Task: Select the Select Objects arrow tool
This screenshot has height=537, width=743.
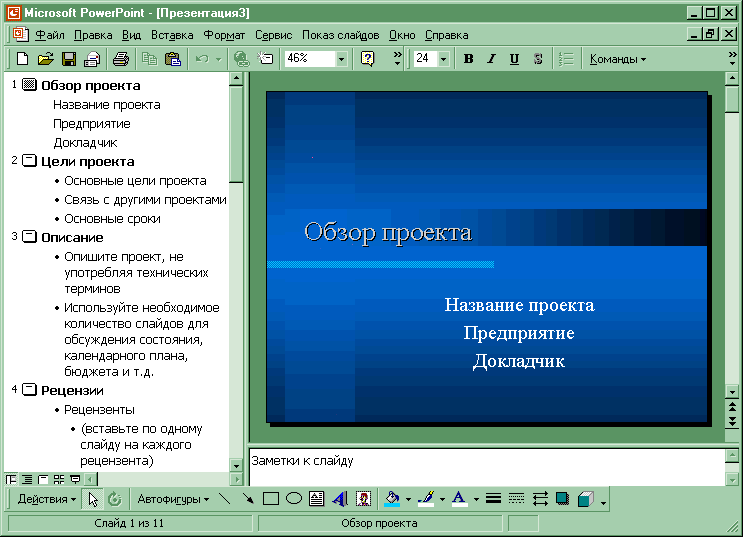Action: [x=93, y=499]
